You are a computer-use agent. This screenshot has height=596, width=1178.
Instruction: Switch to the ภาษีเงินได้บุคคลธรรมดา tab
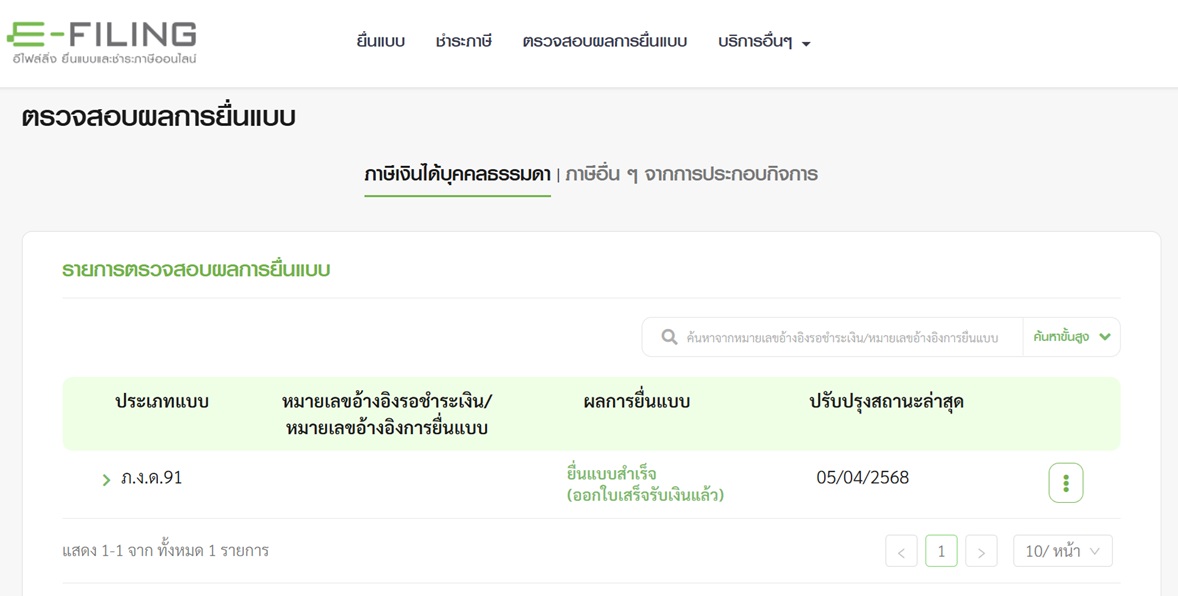457,175
